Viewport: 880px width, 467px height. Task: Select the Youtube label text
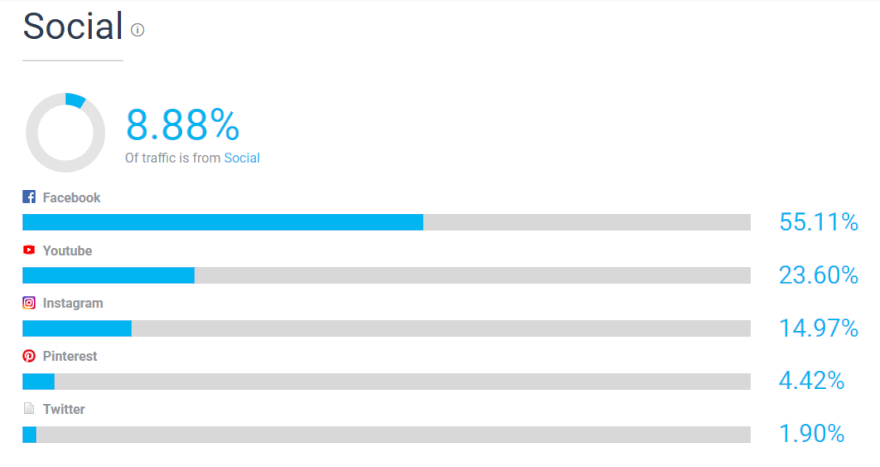click(x=67, y=250)
